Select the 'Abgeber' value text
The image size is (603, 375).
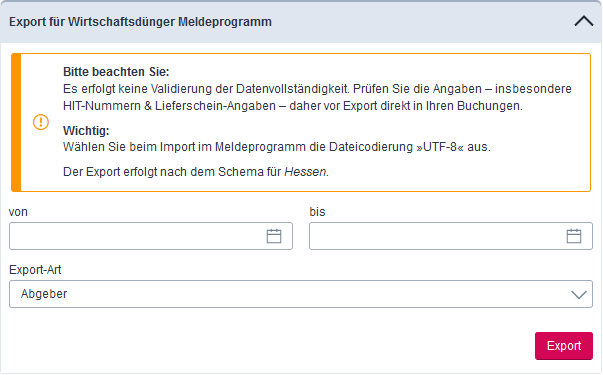pyautogui.click(x=44, y=294)
